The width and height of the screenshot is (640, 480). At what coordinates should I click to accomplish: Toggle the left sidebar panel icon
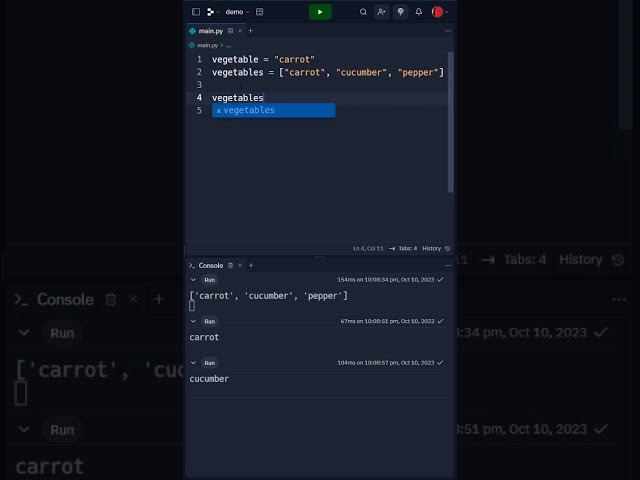point(196,12)
